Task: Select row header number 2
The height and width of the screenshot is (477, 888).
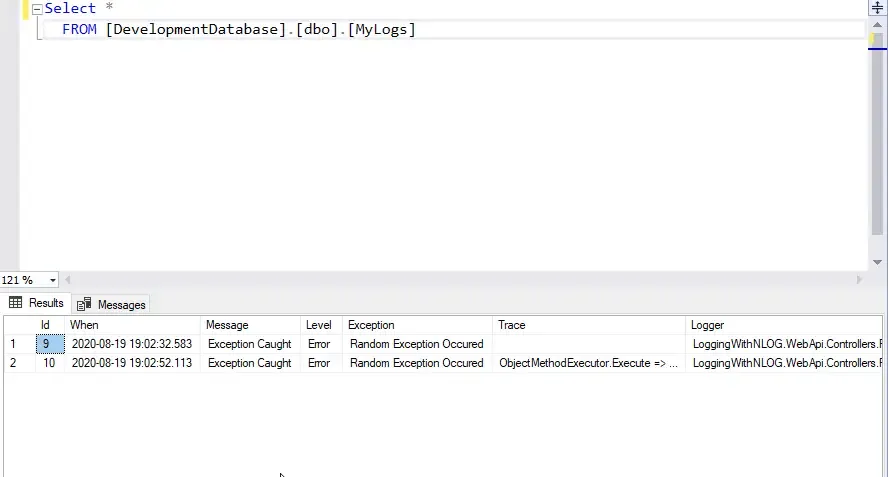Action: click(19, 363)
